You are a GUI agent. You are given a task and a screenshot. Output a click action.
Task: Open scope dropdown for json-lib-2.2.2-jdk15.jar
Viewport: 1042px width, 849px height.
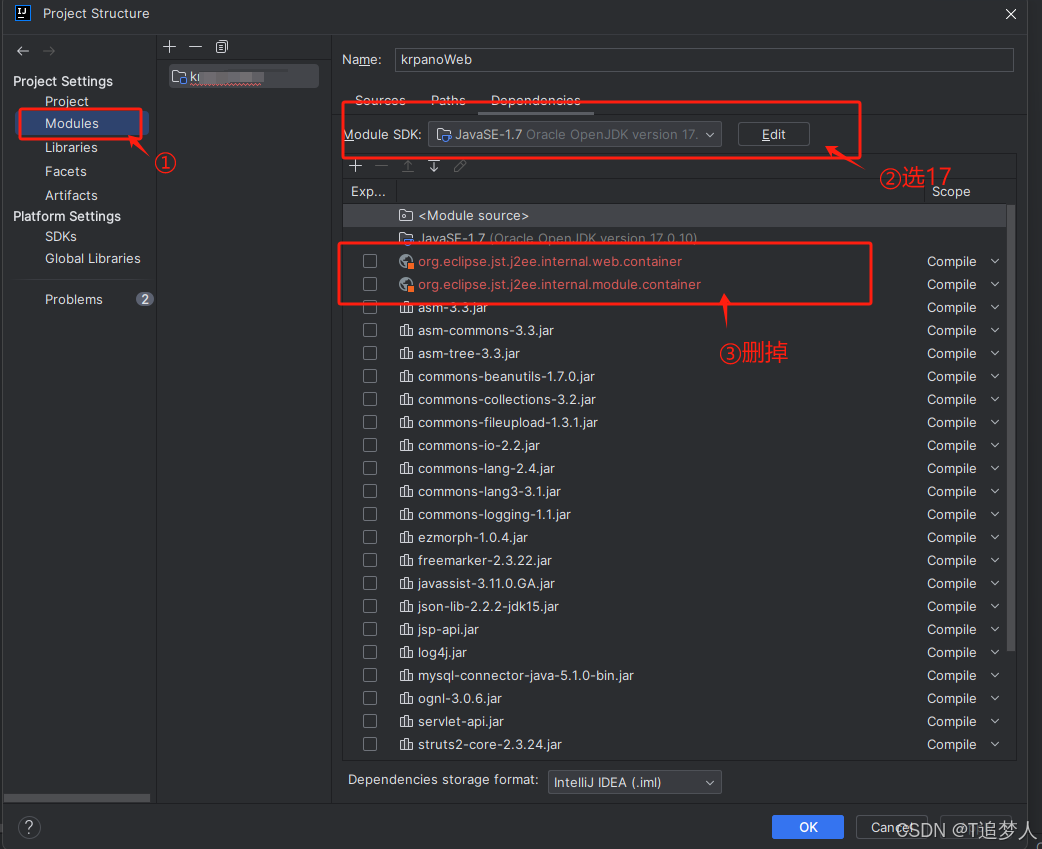(x=963, y=607)
